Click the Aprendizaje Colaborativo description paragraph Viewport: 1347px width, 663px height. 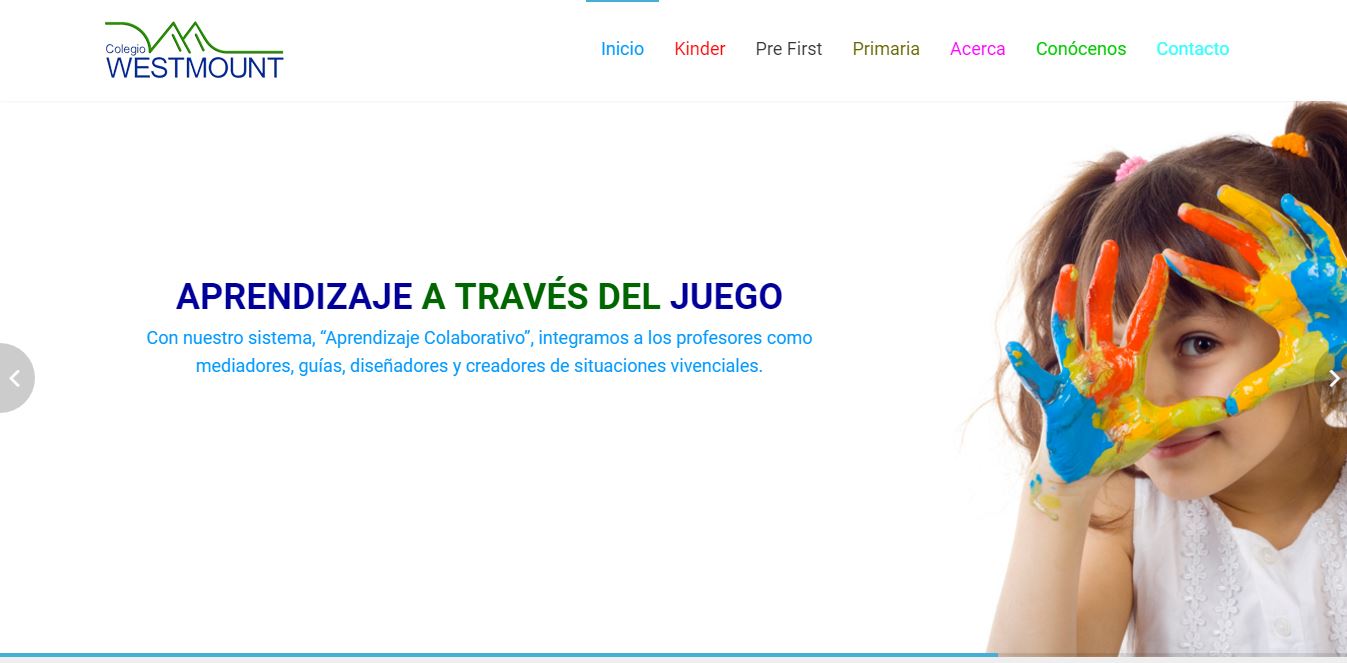tap(479, 352)
